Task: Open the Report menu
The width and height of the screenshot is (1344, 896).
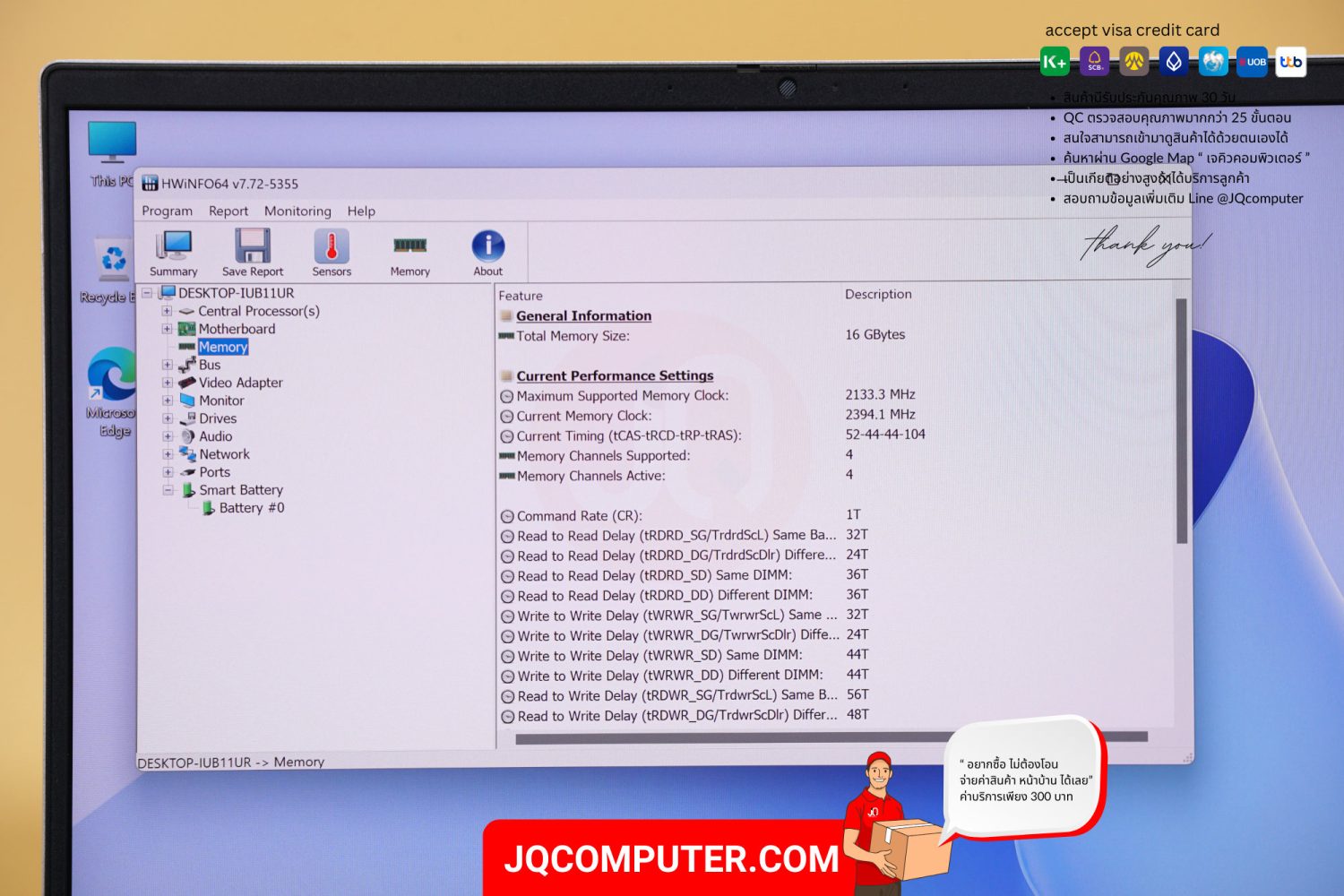Action: tap(228, 211)
